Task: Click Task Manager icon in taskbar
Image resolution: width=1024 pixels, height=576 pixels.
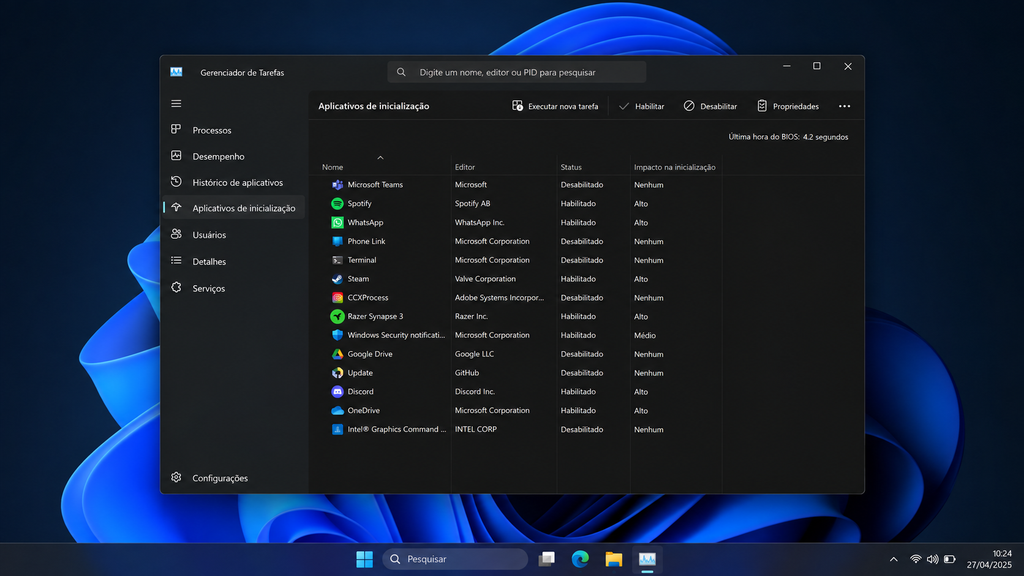Action: [x=647, y=559]
